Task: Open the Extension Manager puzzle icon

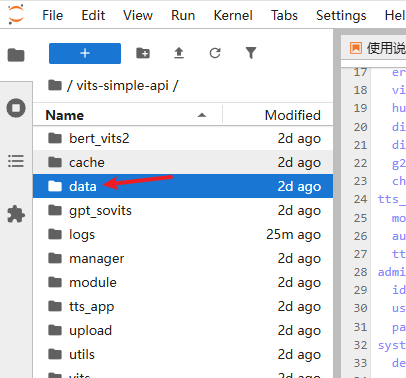Action: click(16, 214)
